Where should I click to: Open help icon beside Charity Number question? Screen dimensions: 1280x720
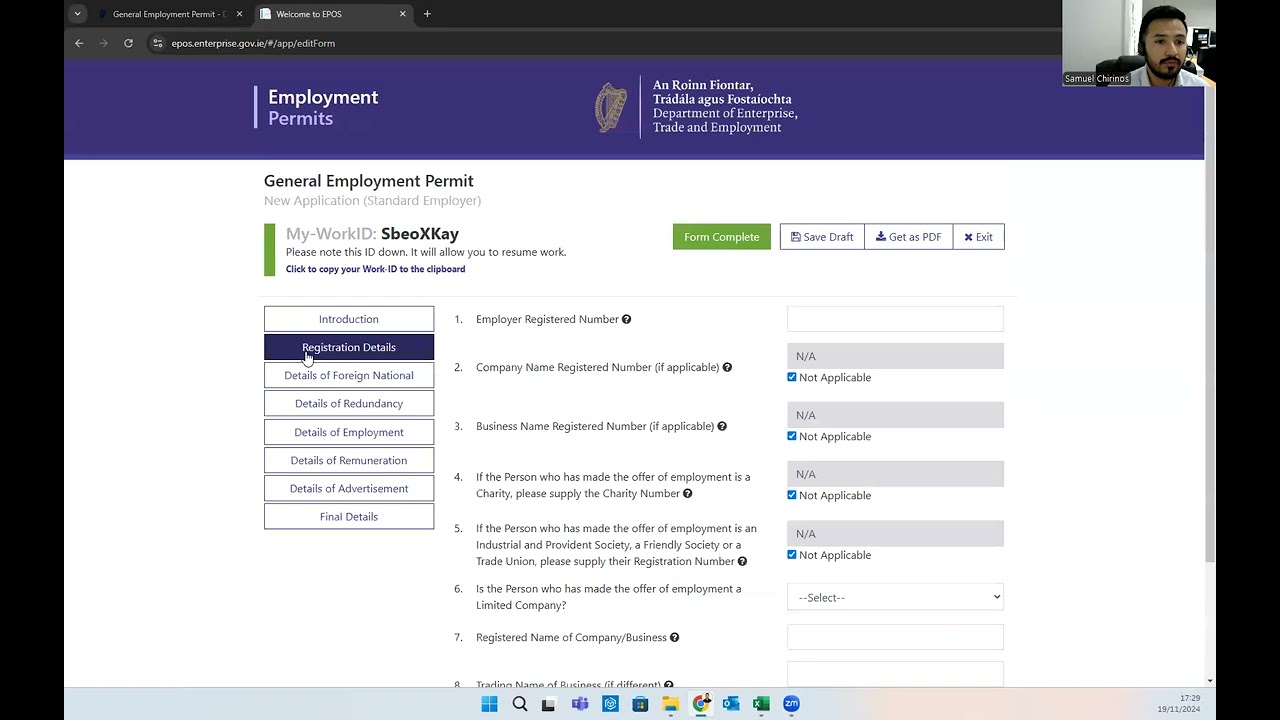(x=687, y=493)
